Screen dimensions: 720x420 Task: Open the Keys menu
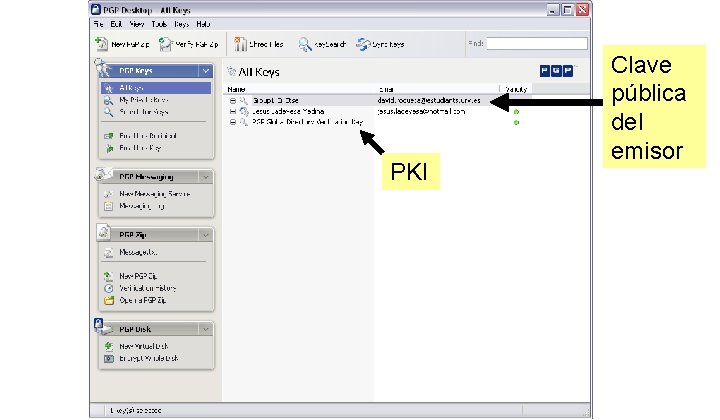tap(181, 24)
